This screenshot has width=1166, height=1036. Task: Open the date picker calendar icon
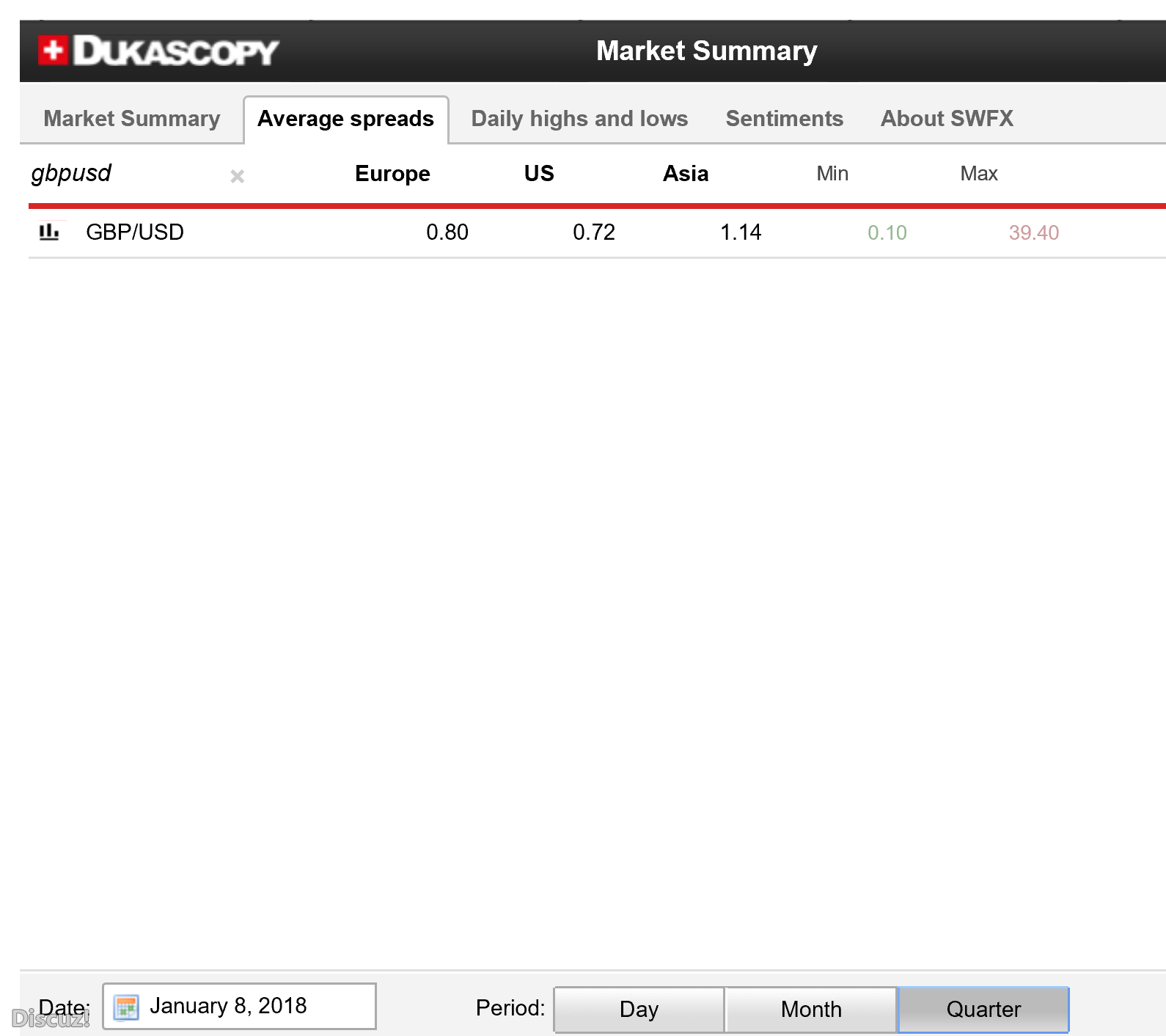(126, 1007)
